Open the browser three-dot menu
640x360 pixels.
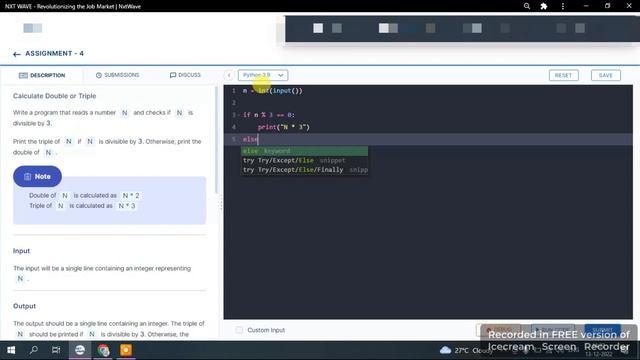pos(563,6)
